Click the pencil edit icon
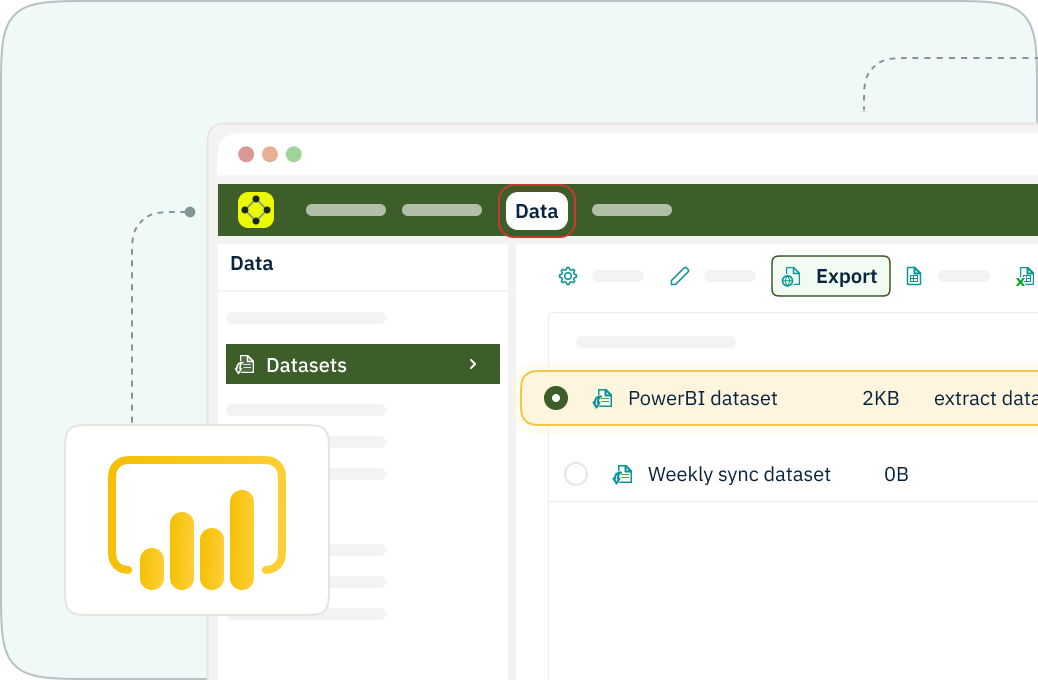The image size is (1038, 680). tap(680, 276)
